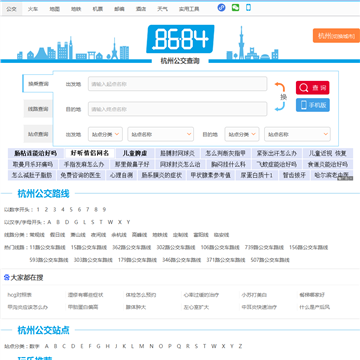Open the 362路公交车路线 link
Viewport: 360px width, 360px height.
[132, 247]
